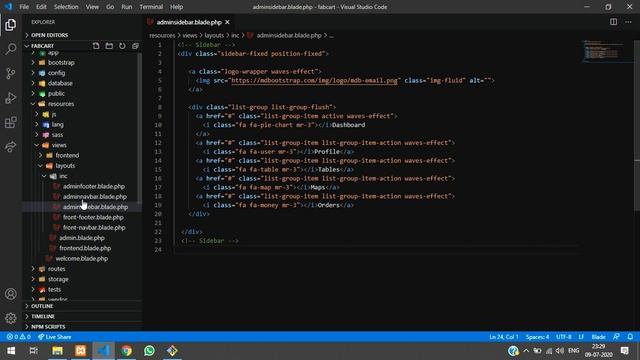Click Ln 24, Col 1 status item

coord(504,337)
